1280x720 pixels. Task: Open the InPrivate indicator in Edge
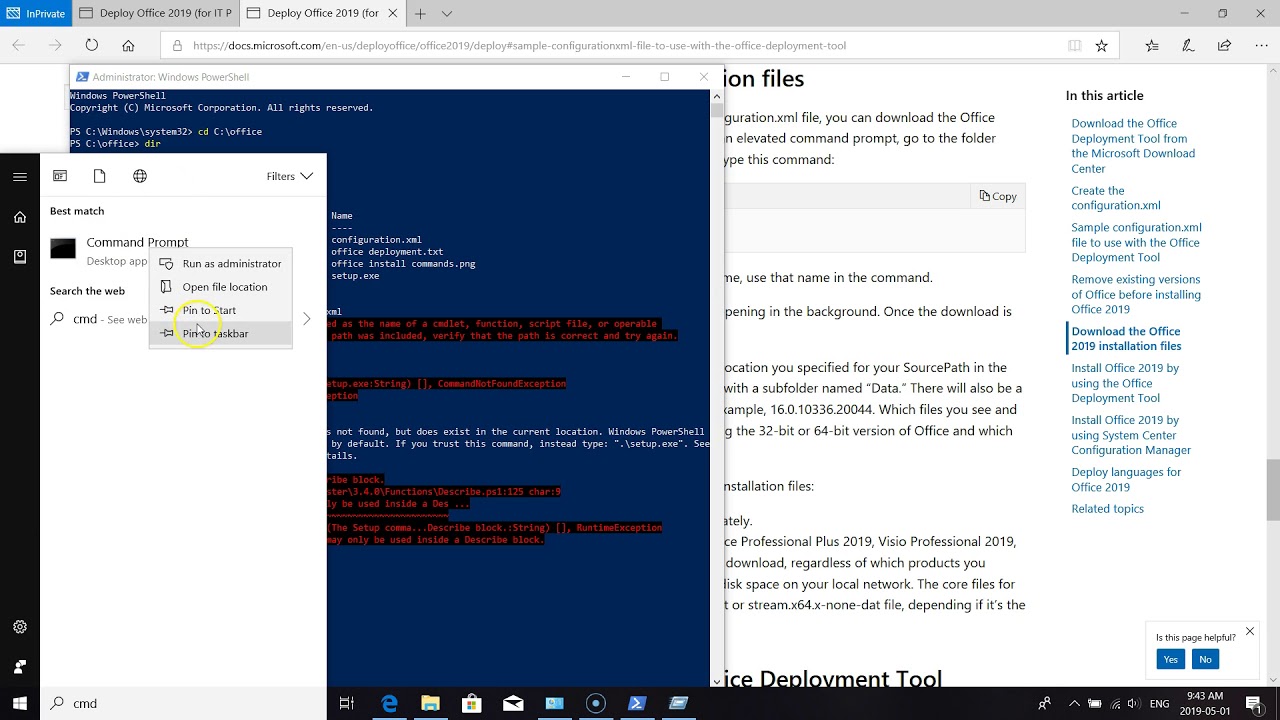point(36,14)
